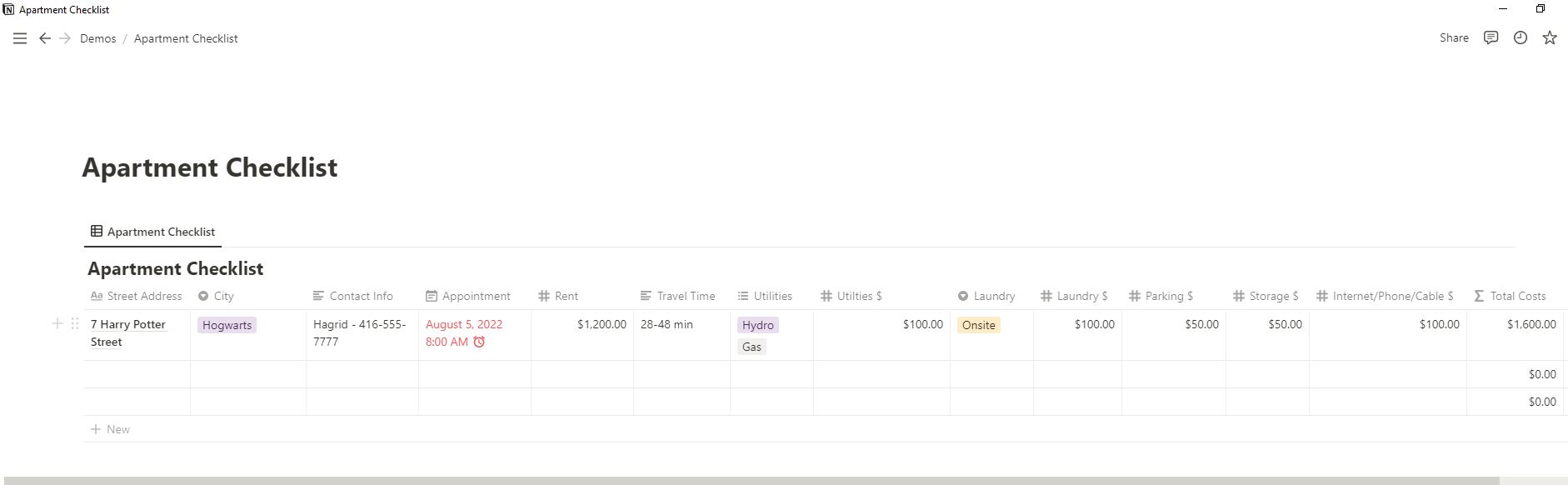Open the sidebar hamburger menu
This screenshot has width=1568, height=485.
(20, 38)
